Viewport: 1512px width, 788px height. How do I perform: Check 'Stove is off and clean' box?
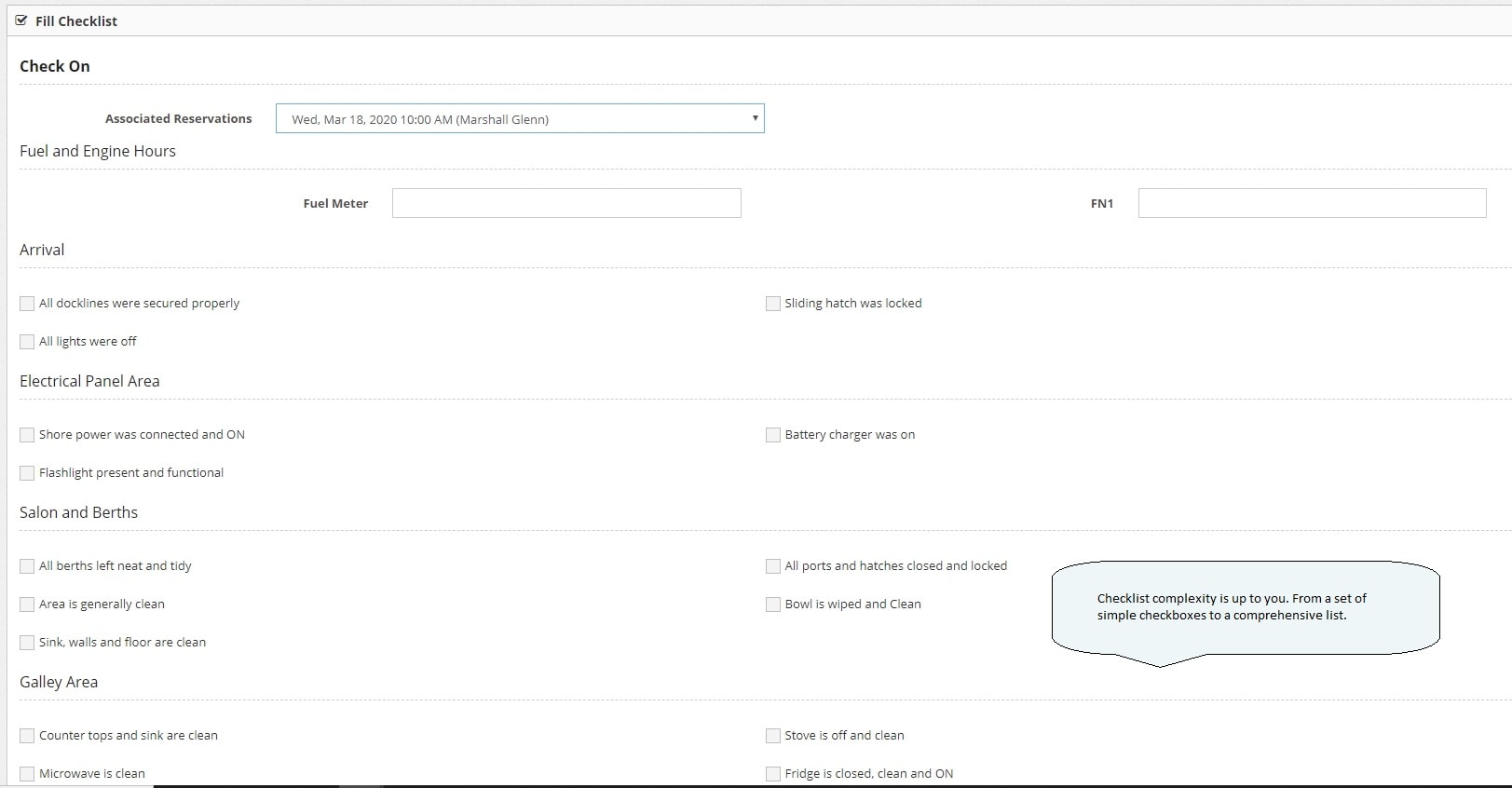pyautogui.click(x=773, y=736)
